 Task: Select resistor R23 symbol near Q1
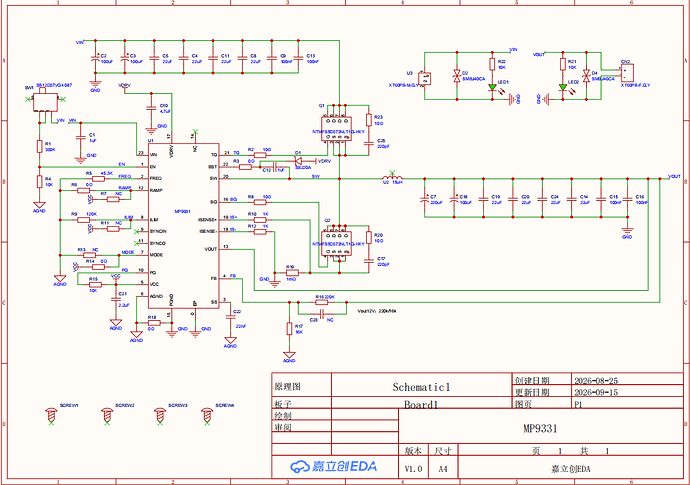(369, 120)
